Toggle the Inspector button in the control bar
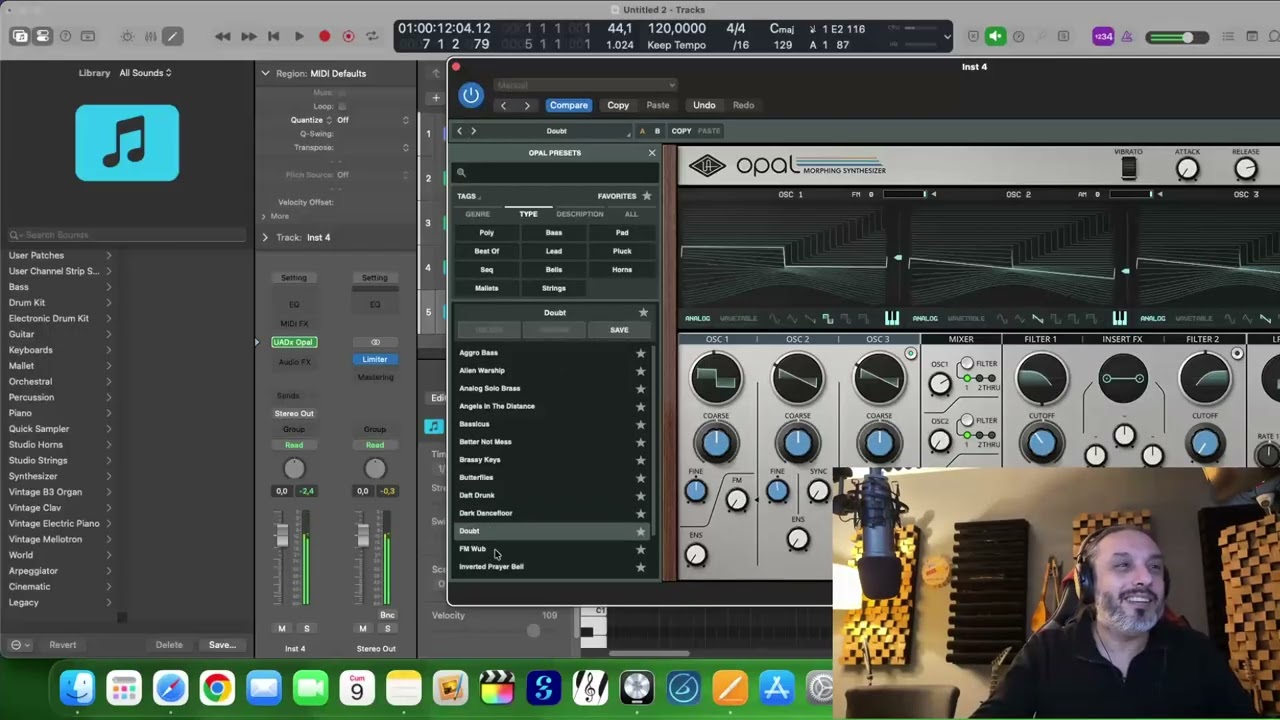The height and width of the screenshot is (720, 1280). tap(43, 37)
